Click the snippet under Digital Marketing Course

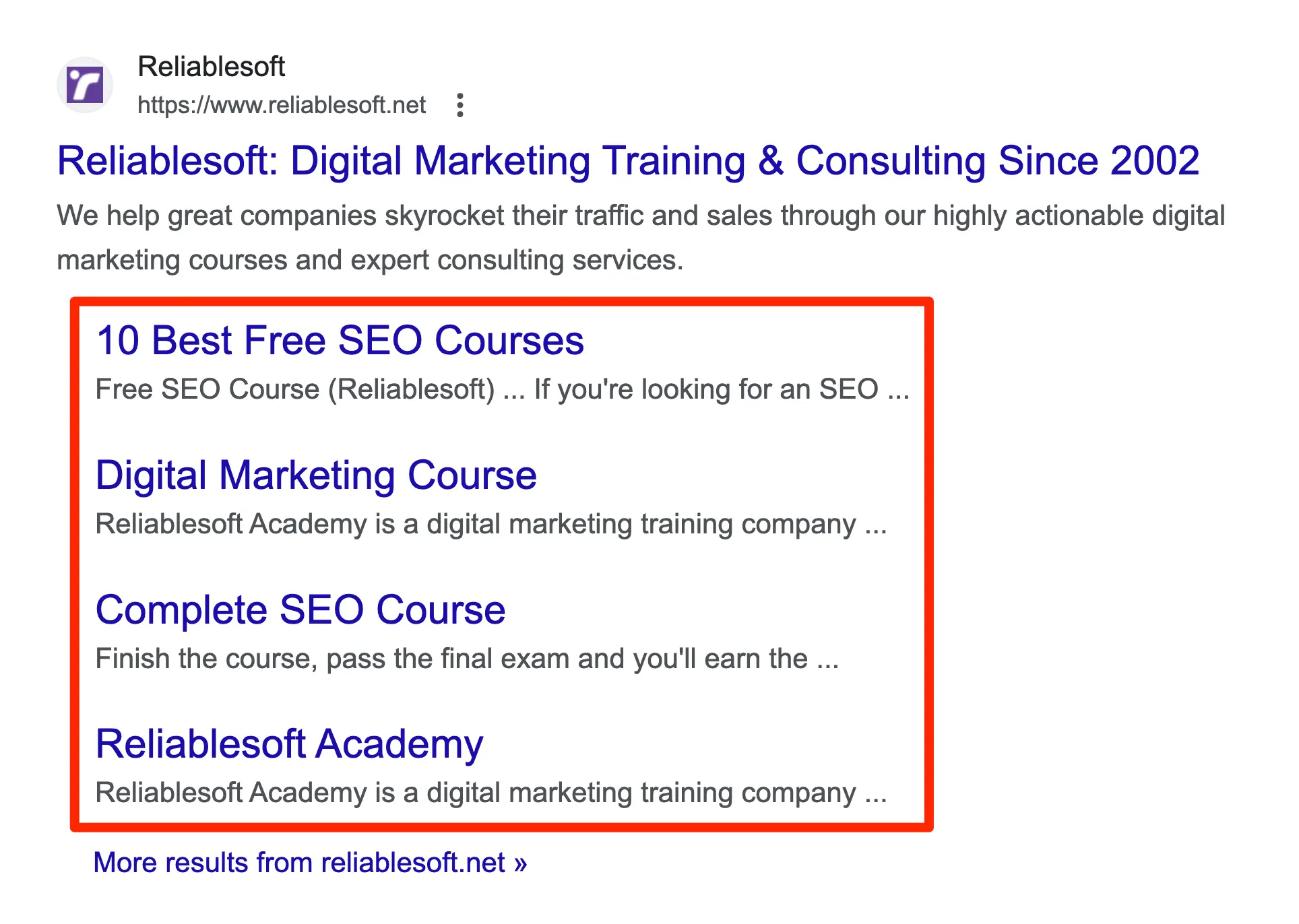click(491, 525)
